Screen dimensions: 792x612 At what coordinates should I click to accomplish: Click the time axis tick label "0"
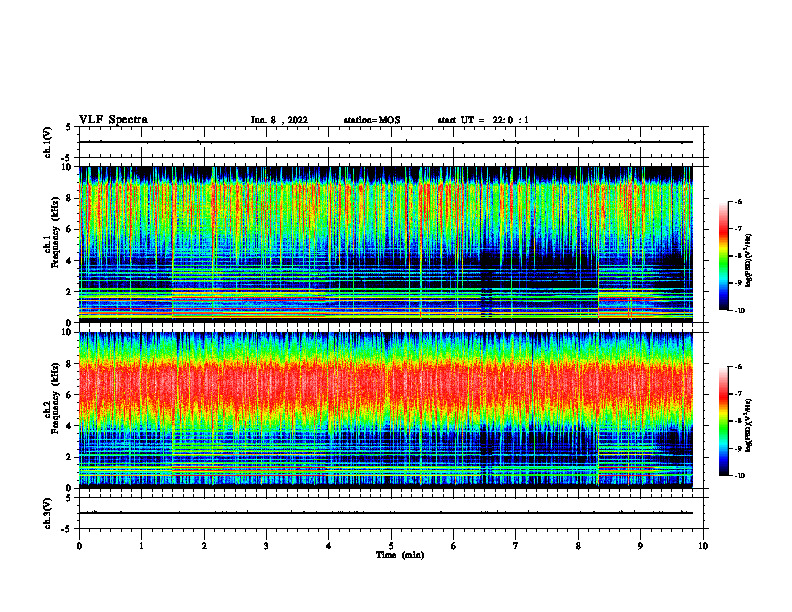(79, 546)
